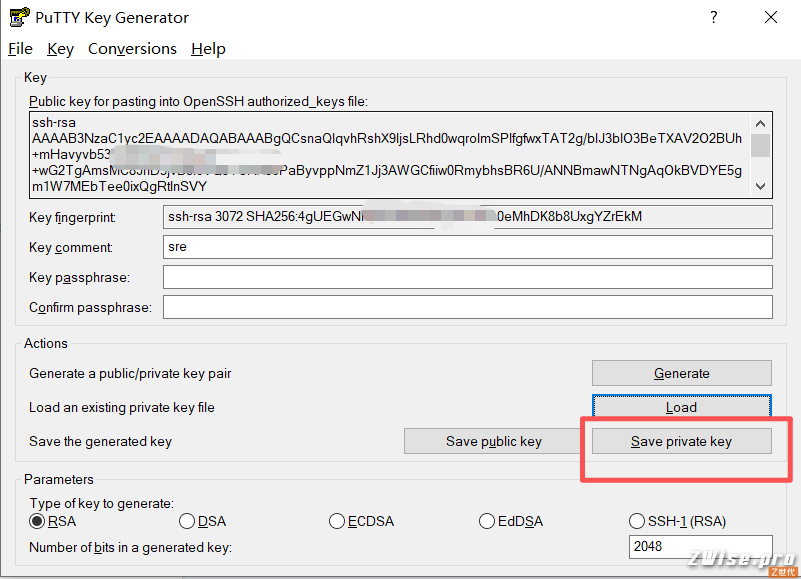Select RSA key type
Image resolution: width=801 pixels, height=579 pixels.
pyautogui.click(x=38, y=521)
